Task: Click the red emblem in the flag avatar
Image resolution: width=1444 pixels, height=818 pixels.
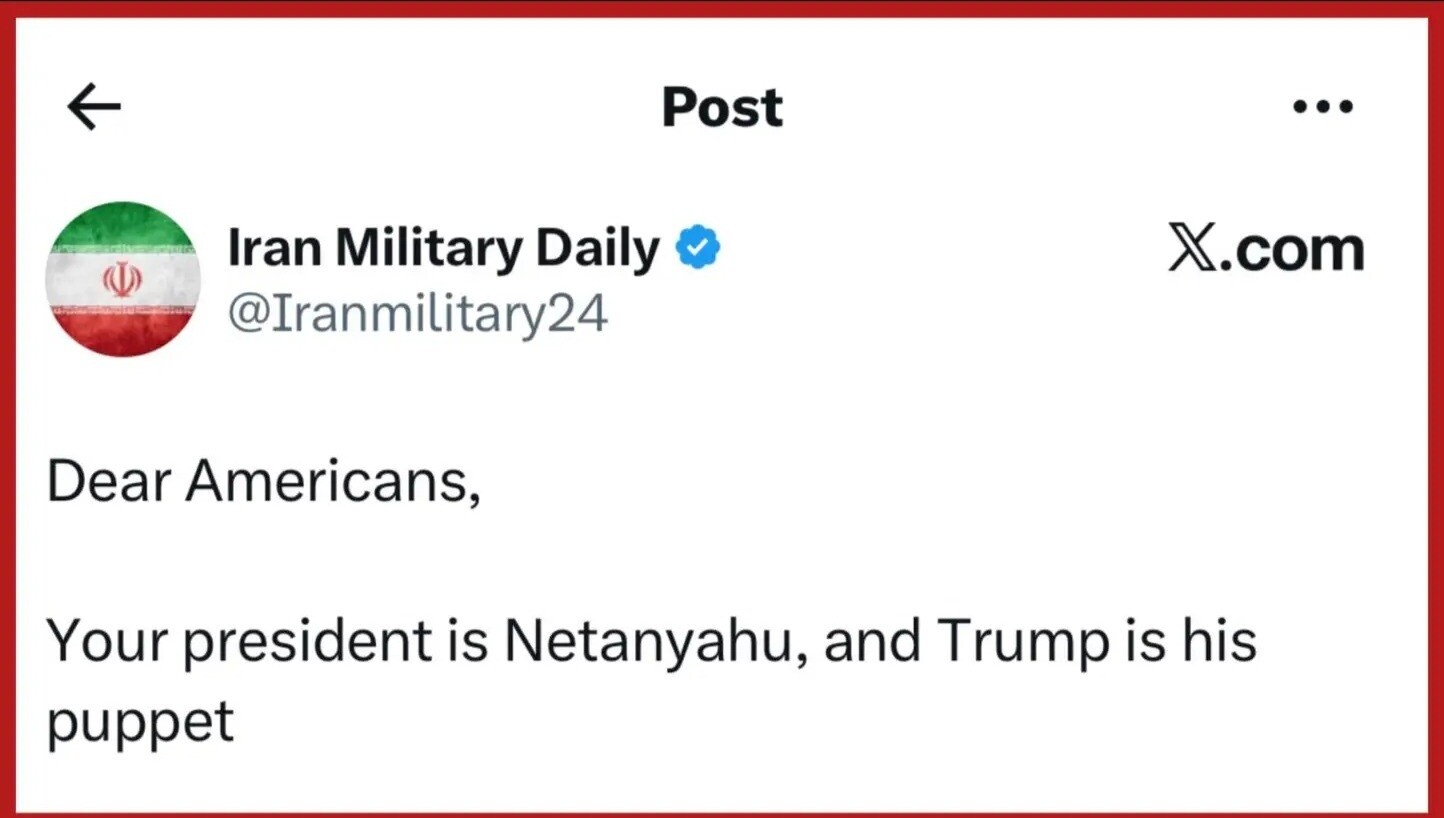Action: tap(122, 279)
